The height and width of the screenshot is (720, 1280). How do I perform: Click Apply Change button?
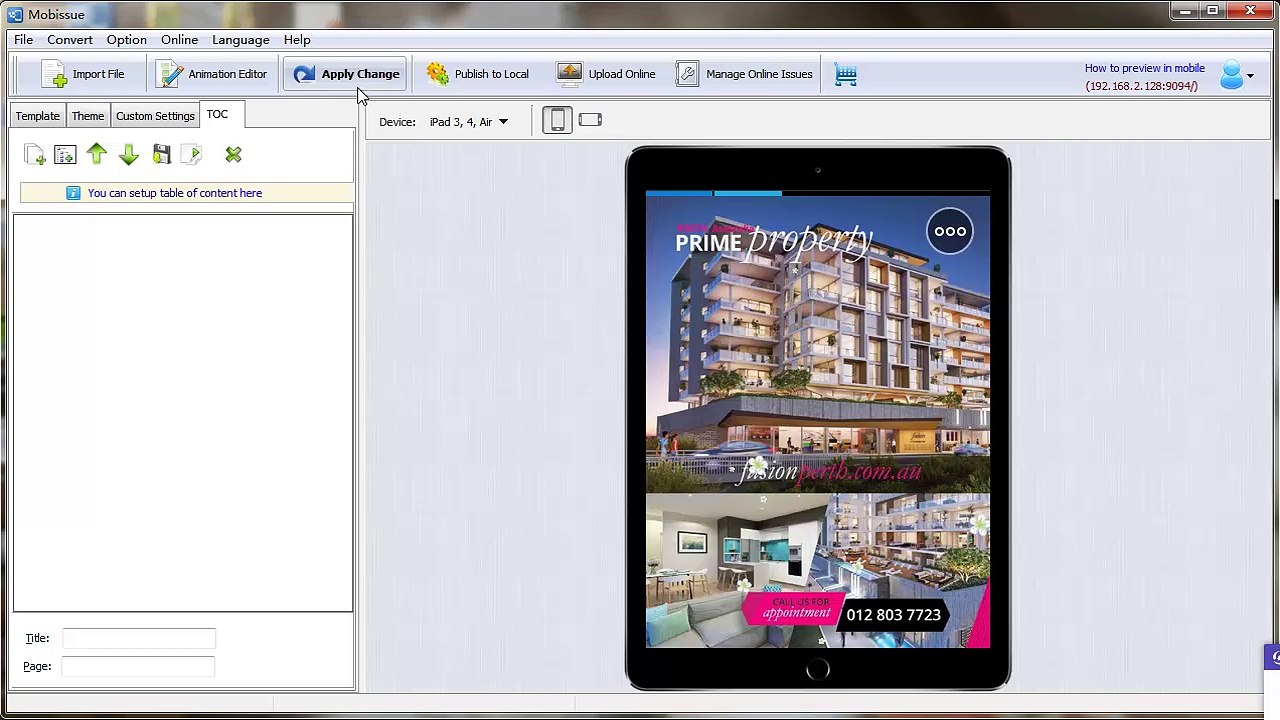click(x=346, y=74)
